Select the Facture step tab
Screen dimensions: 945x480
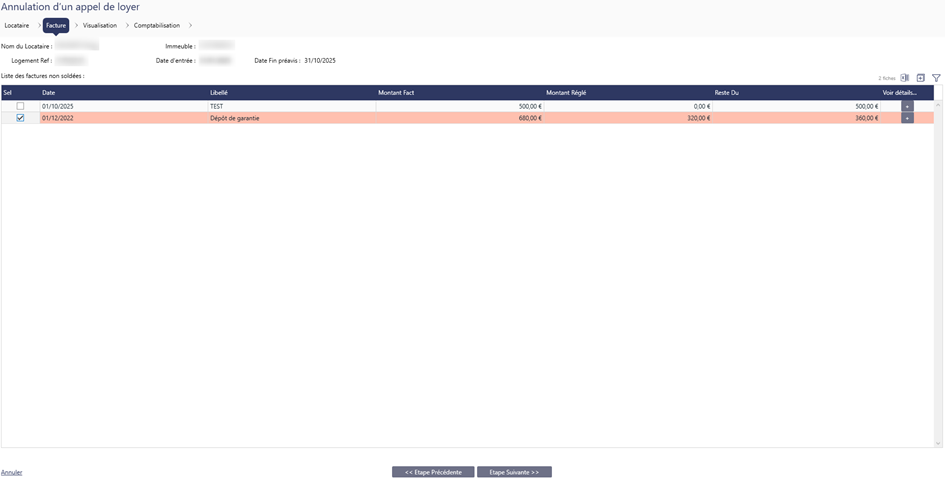[56, 25]
